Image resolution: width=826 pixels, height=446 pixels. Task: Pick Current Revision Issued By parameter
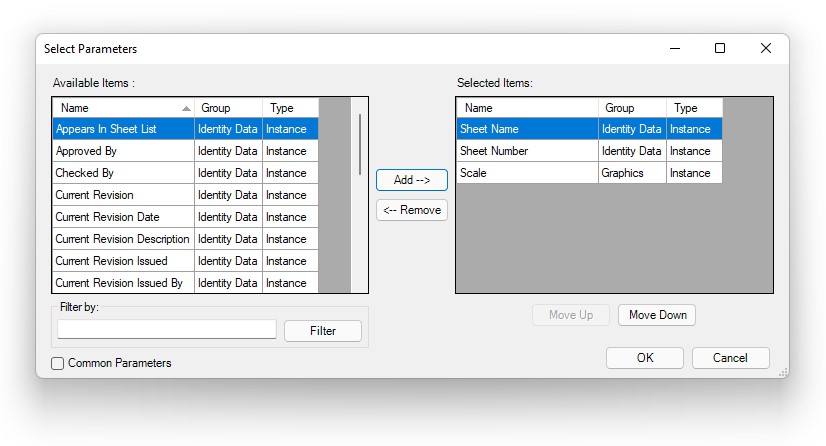(122, 283)
